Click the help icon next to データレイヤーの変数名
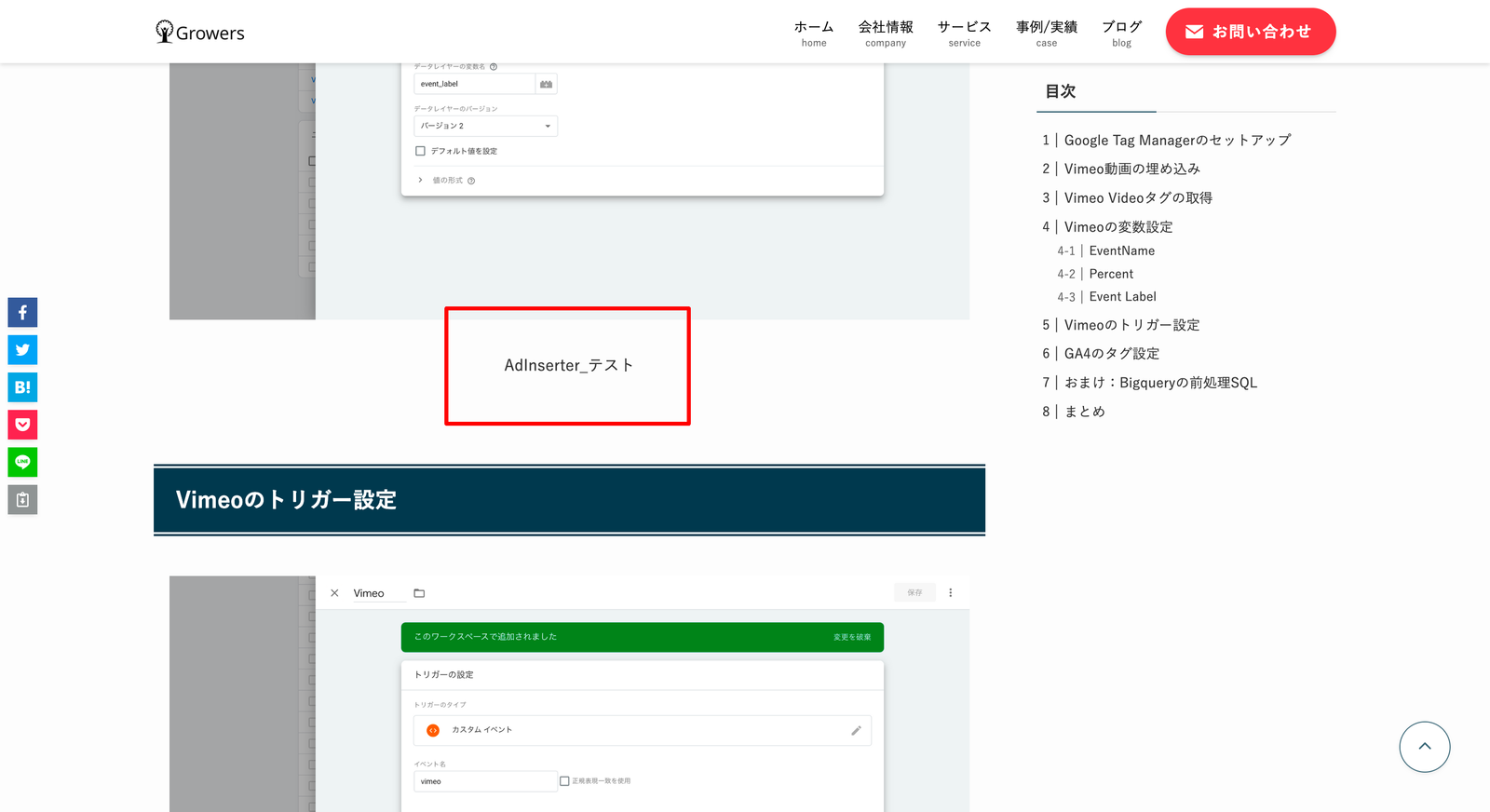The image size is (1490, 812). (494, 66)
